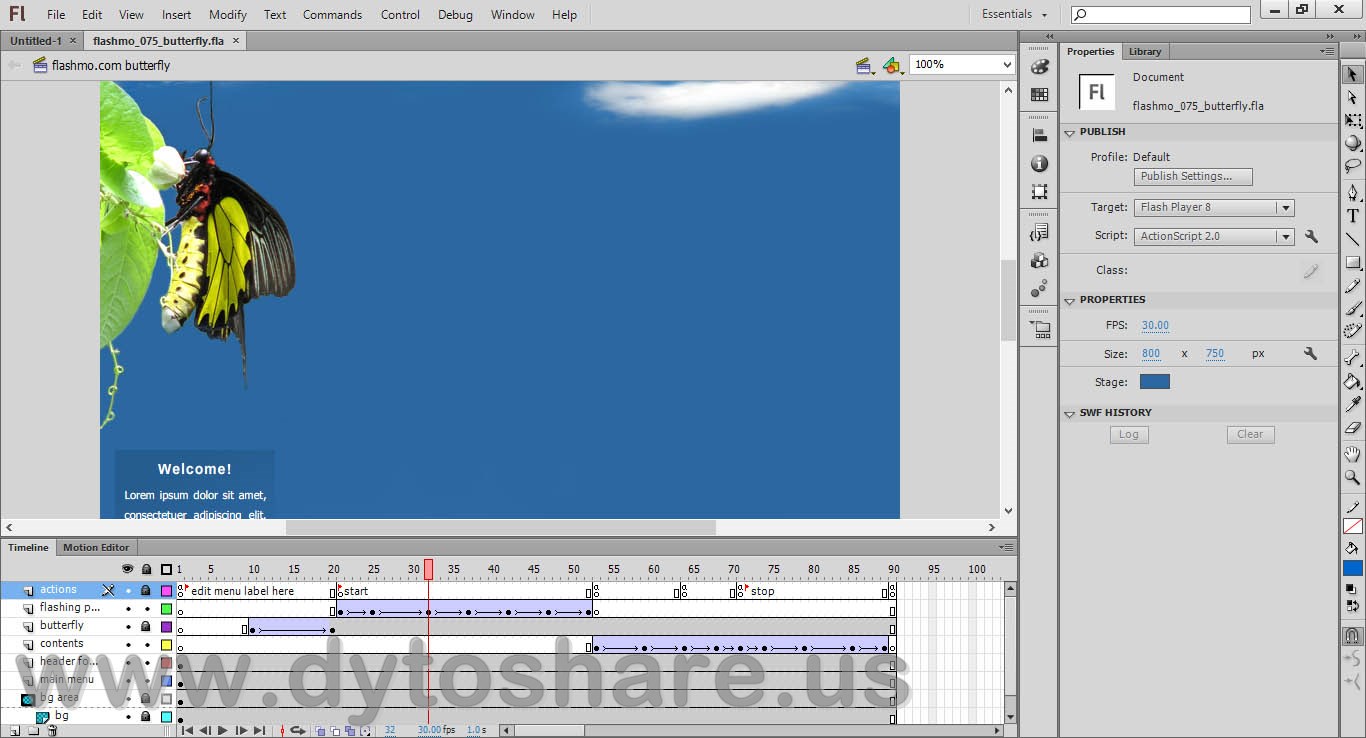Toggle Snap to Objects magnet
Screen dimensions: 1366x738
tap(1352, 635)
